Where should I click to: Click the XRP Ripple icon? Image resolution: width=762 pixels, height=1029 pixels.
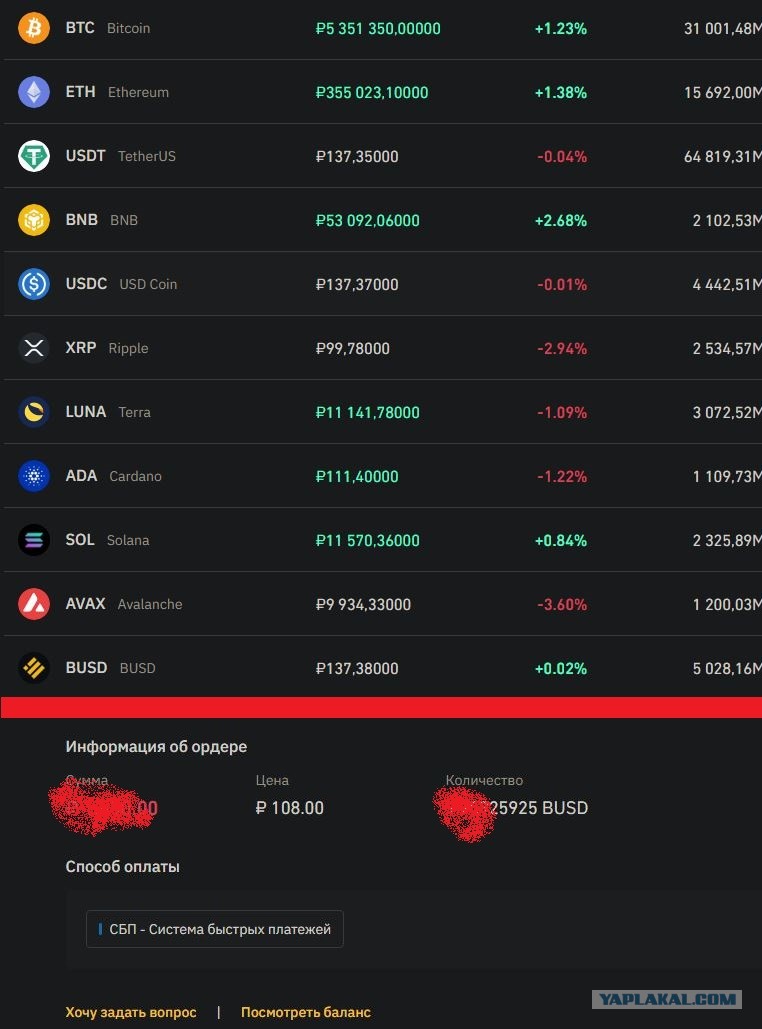click(33, 348)
